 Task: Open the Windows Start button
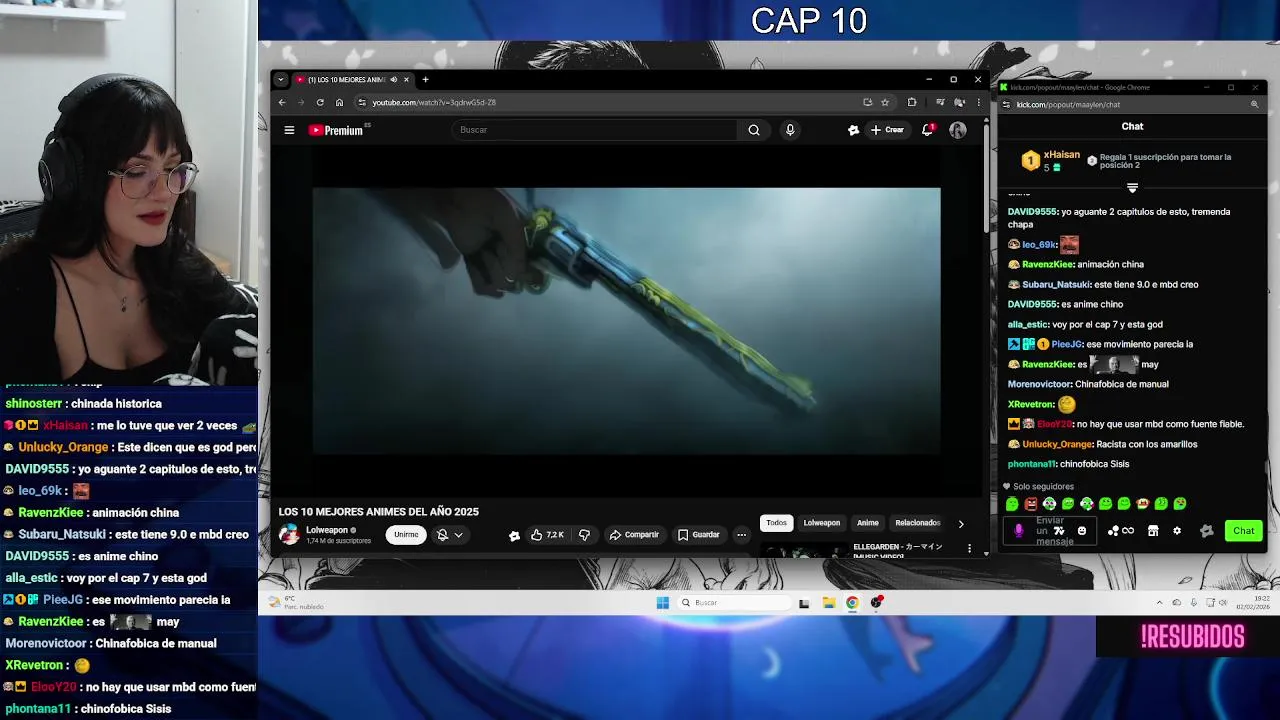(662, 602)
